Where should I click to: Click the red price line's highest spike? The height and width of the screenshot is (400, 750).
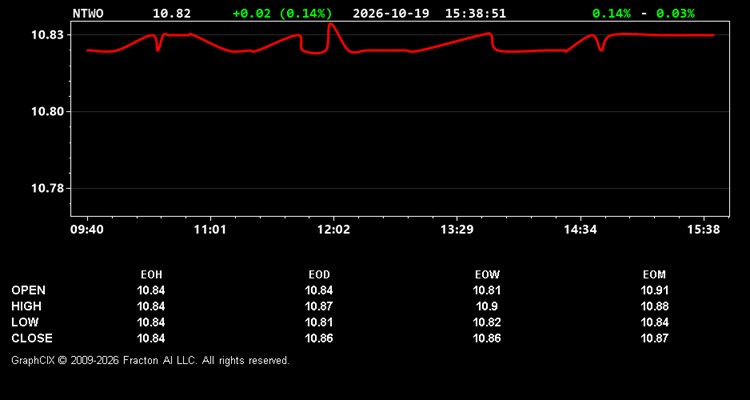331,24
